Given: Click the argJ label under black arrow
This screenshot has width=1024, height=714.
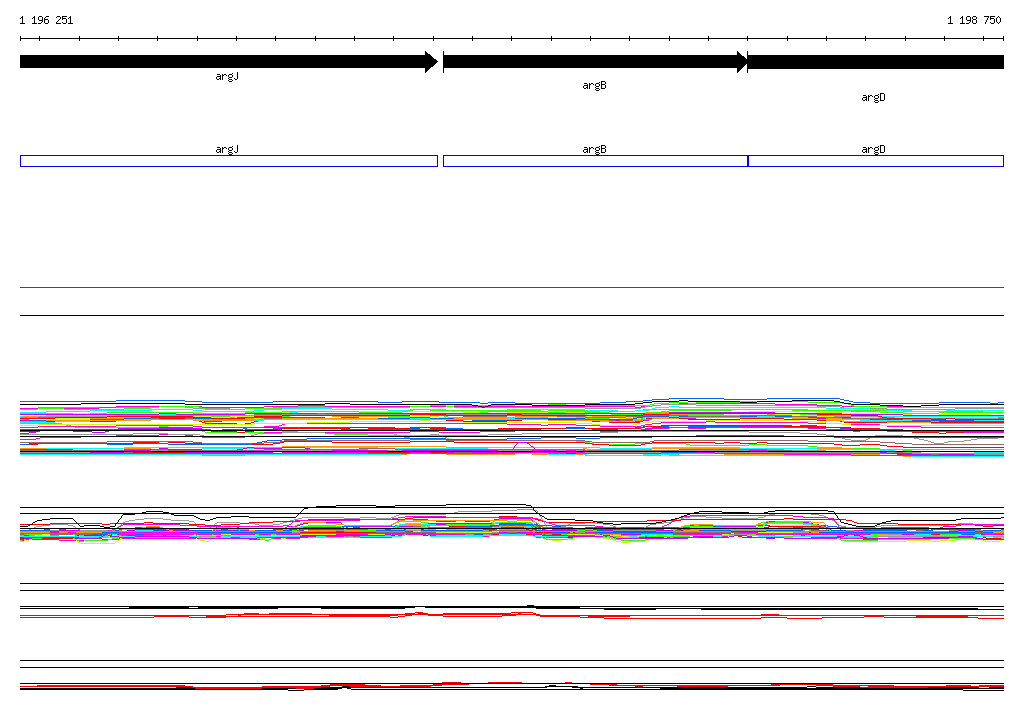Looking at the screenshot, I should point(227,76).
